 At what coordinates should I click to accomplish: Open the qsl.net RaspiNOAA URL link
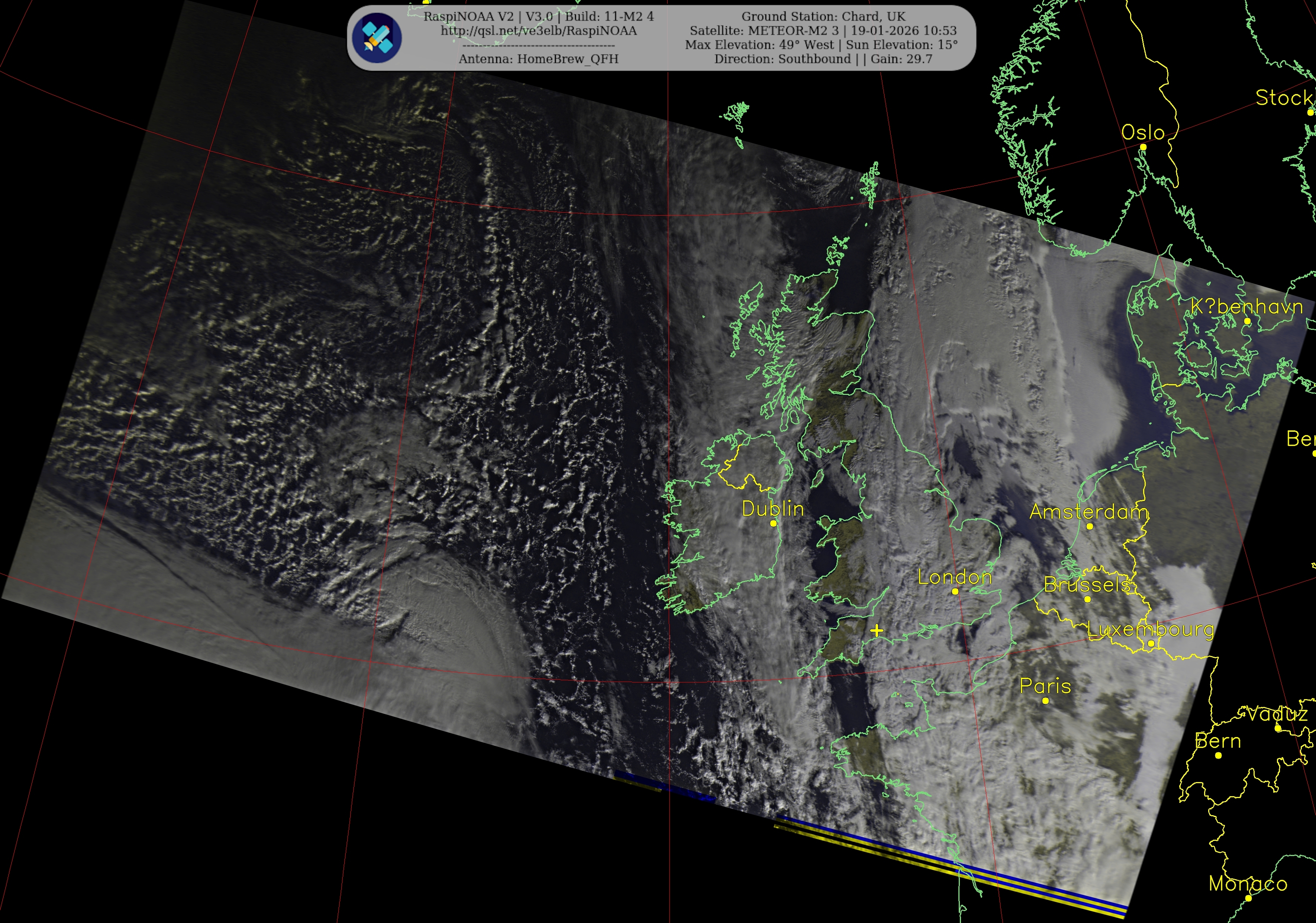click(x=538, y=31)
